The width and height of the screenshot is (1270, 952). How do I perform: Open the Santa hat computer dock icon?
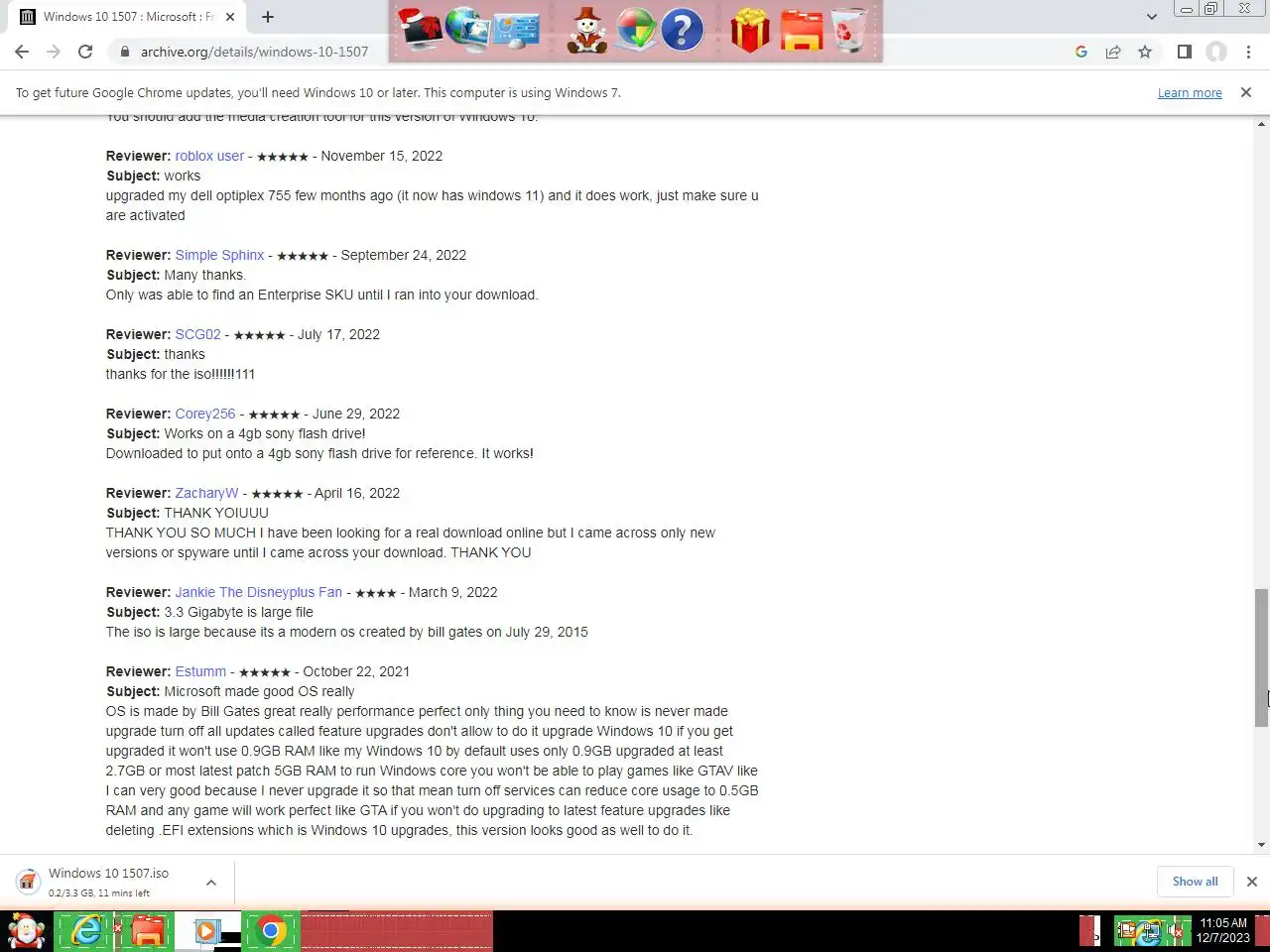click(x=421, y=30)
